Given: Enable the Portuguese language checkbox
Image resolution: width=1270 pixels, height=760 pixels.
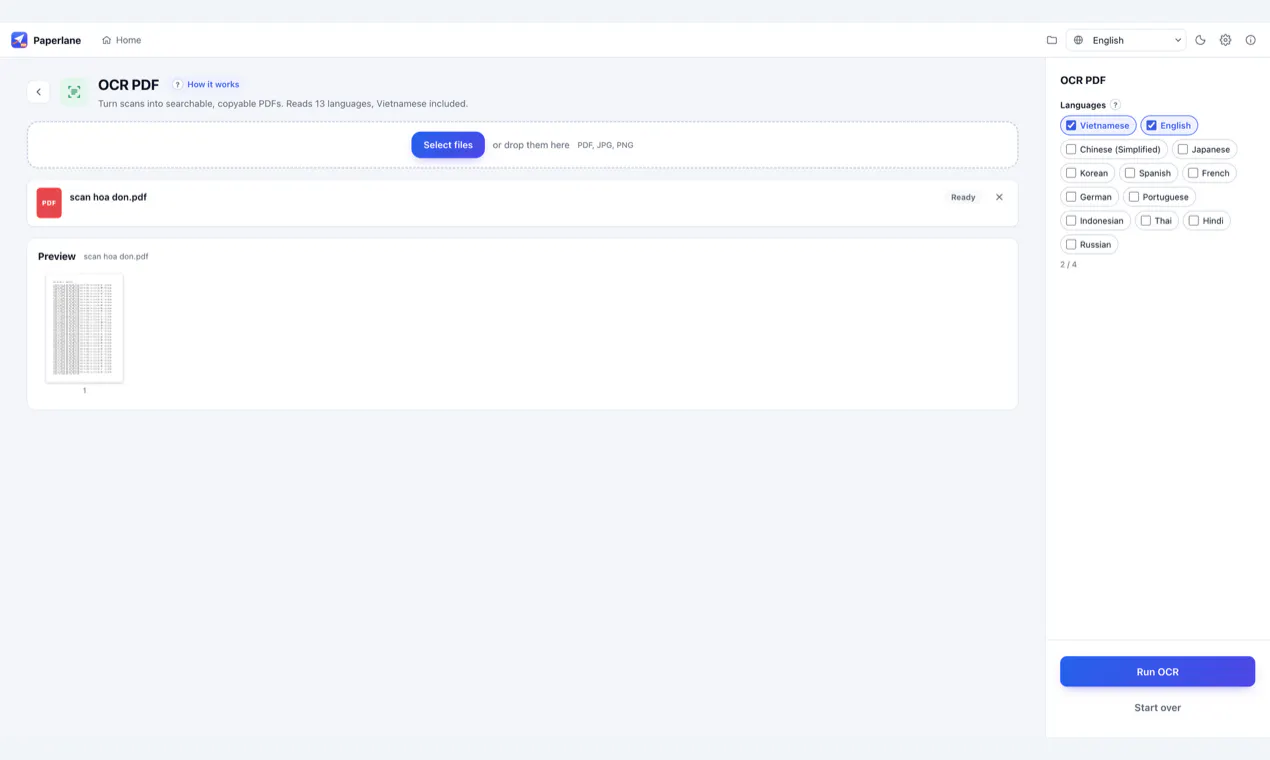Looking at the screenshot, I should [1134, 197].
